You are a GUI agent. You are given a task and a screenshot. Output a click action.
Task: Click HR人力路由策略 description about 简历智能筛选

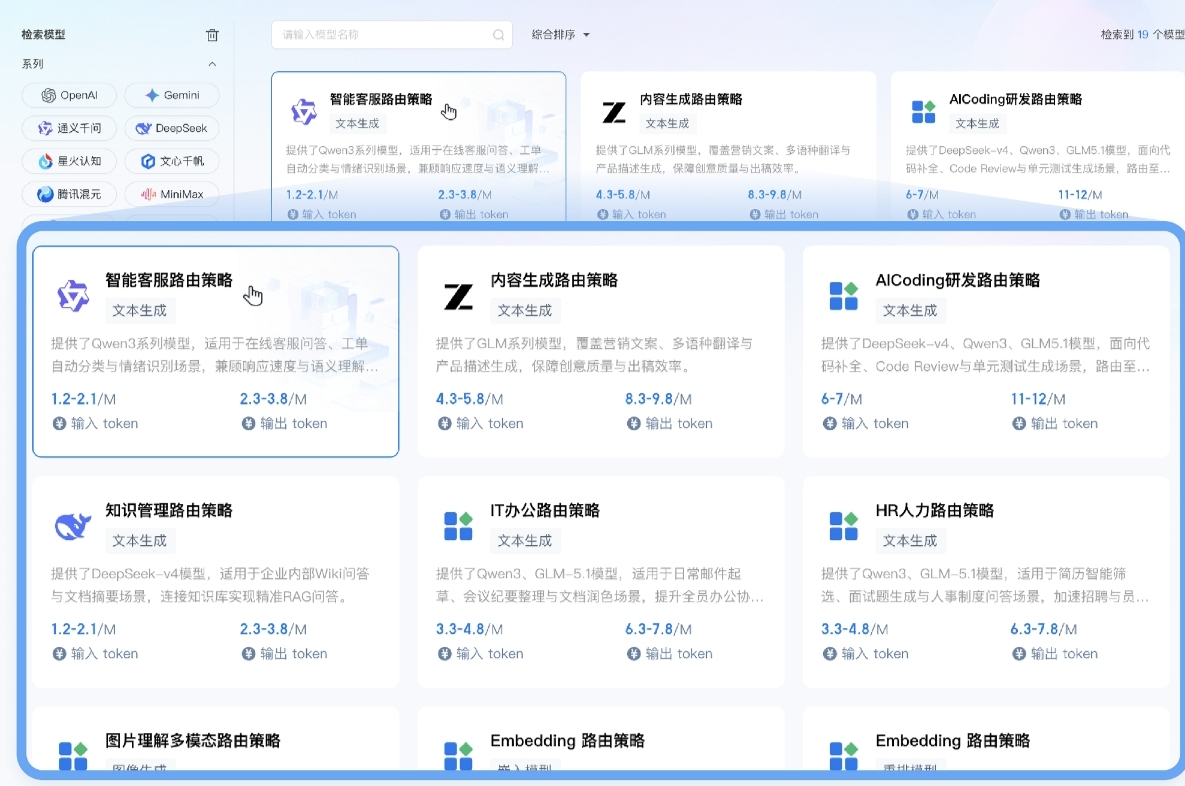985,585
